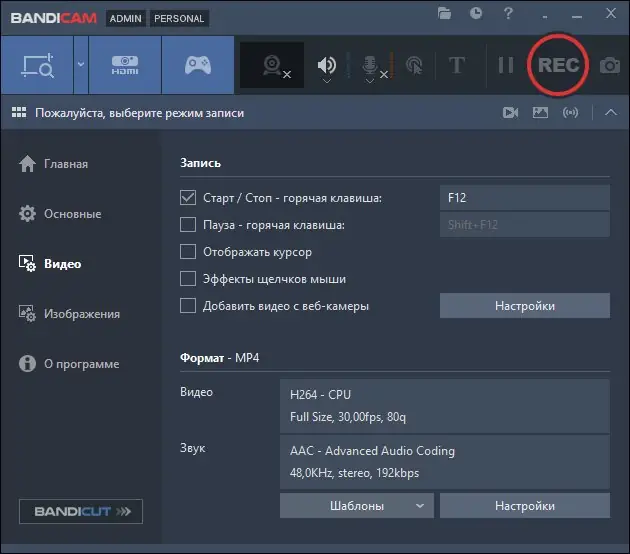Select HDMI device recording mode

click(x=125, y=65)
